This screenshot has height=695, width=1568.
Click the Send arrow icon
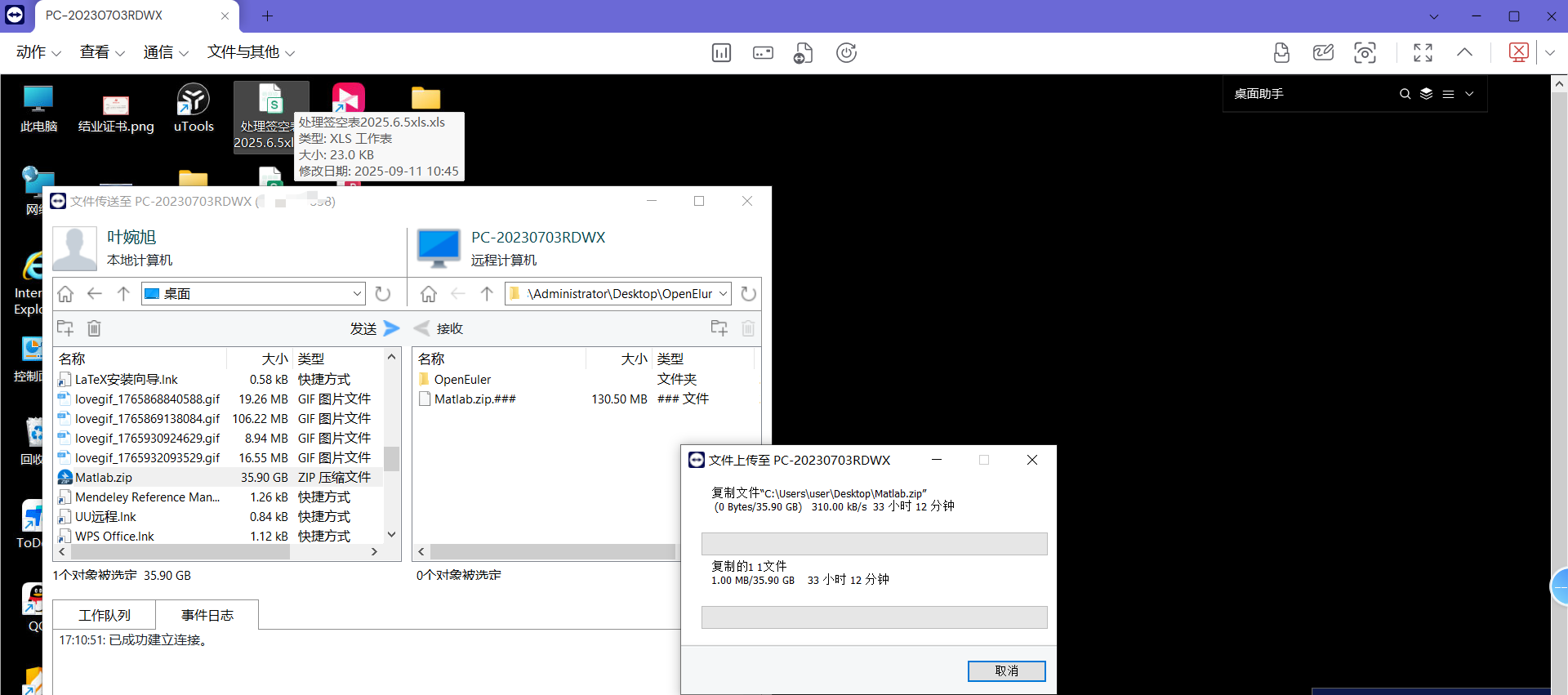click(391, 328)
